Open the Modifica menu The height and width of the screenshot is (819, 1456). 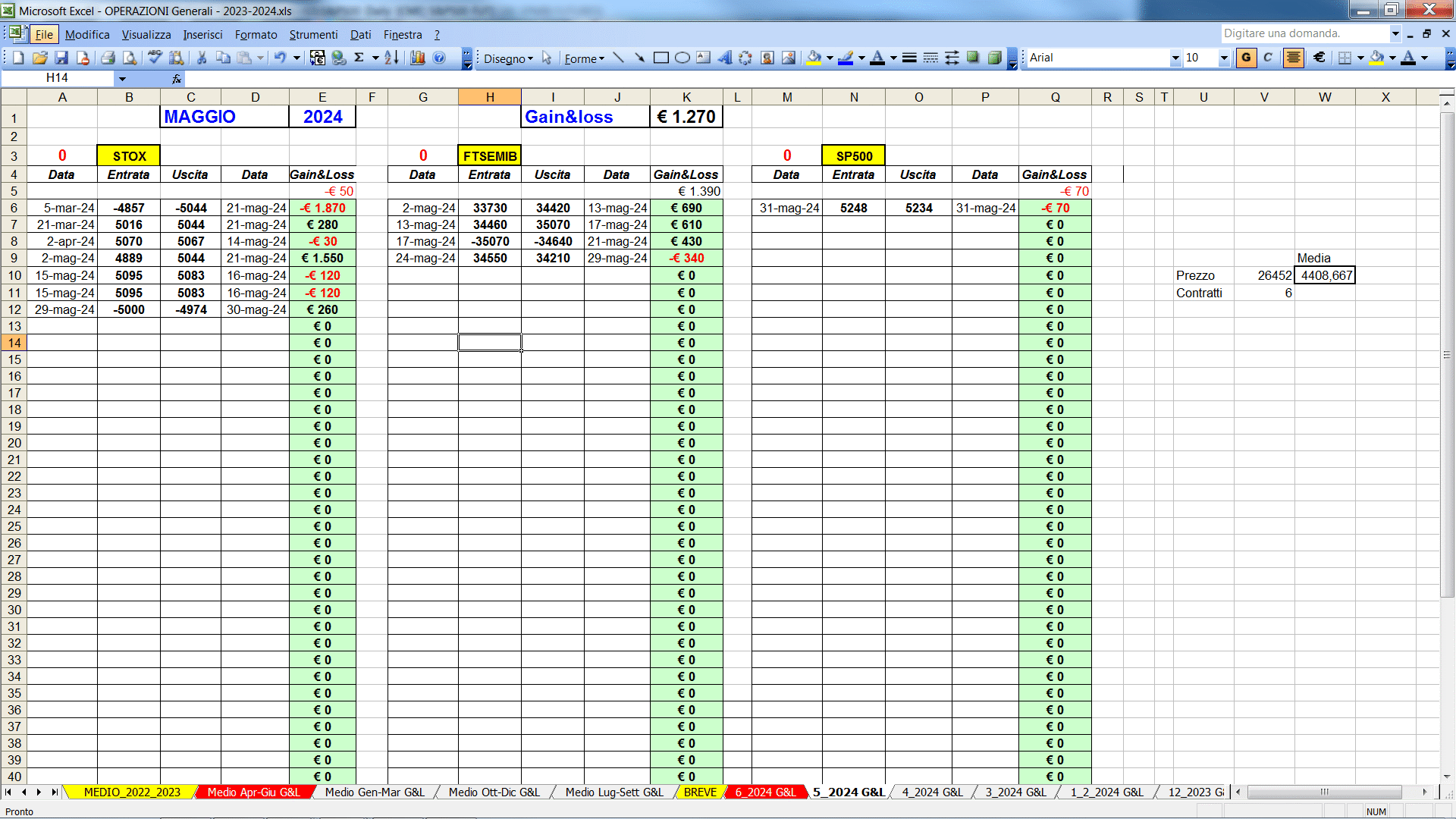tap(87, 34)
